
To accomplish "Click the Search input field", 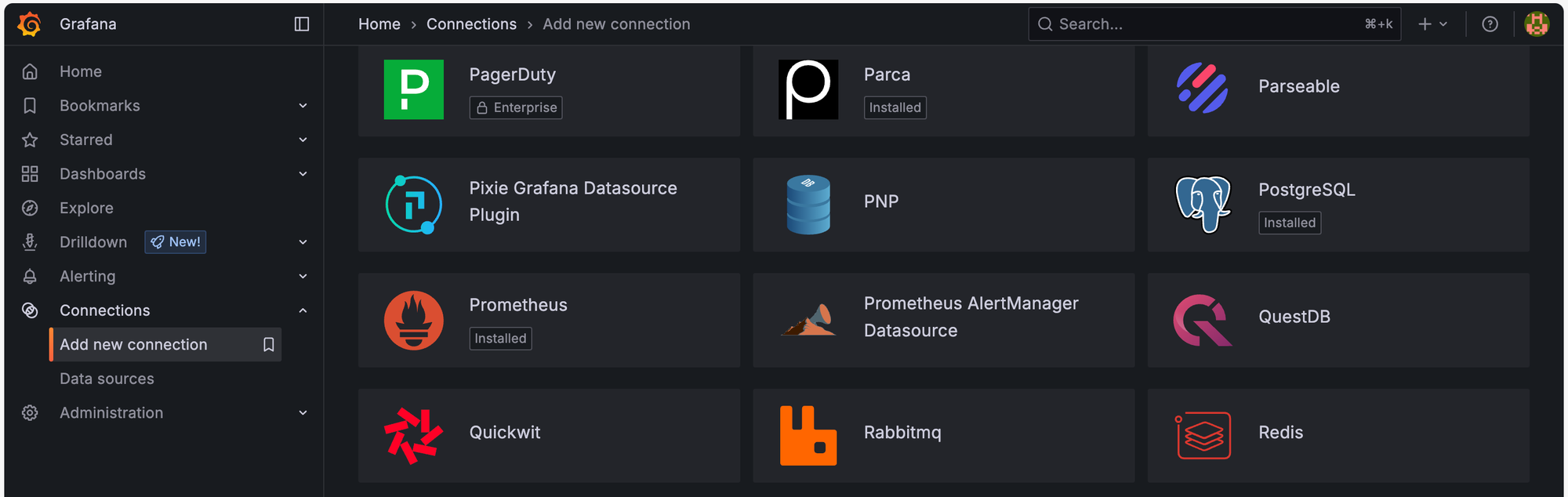I will [x=1214, y=24].
